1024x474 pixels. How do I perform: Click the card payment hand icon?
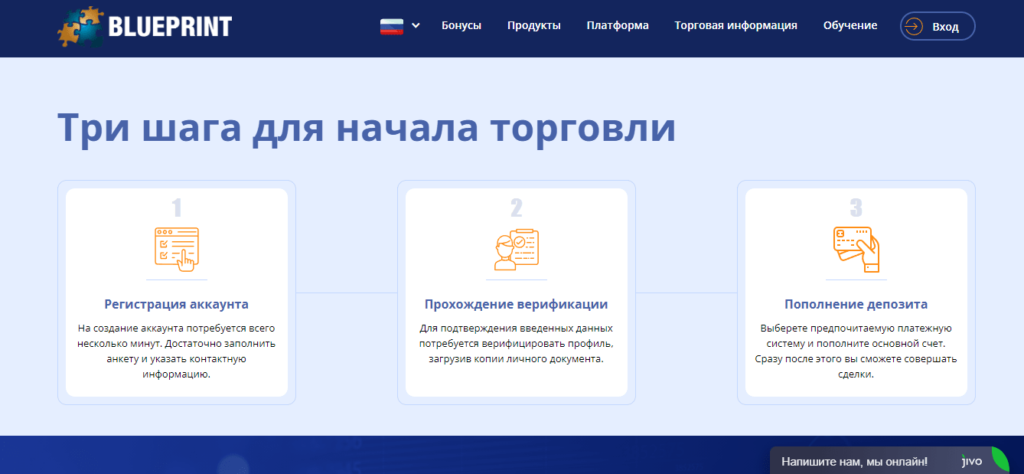856,249
